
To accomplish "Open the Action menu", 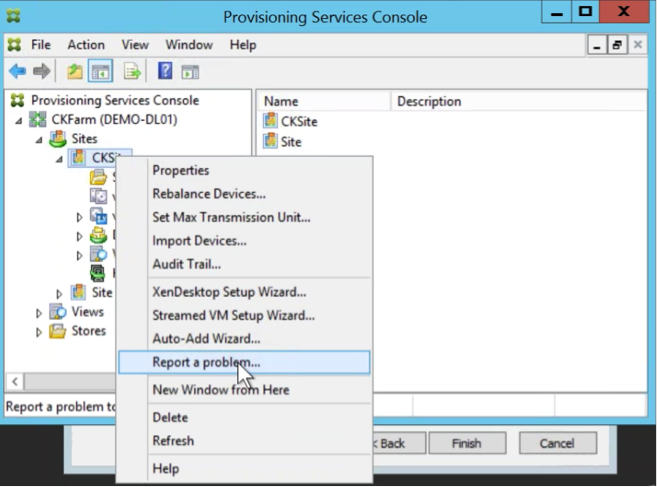I will [86, 44].
